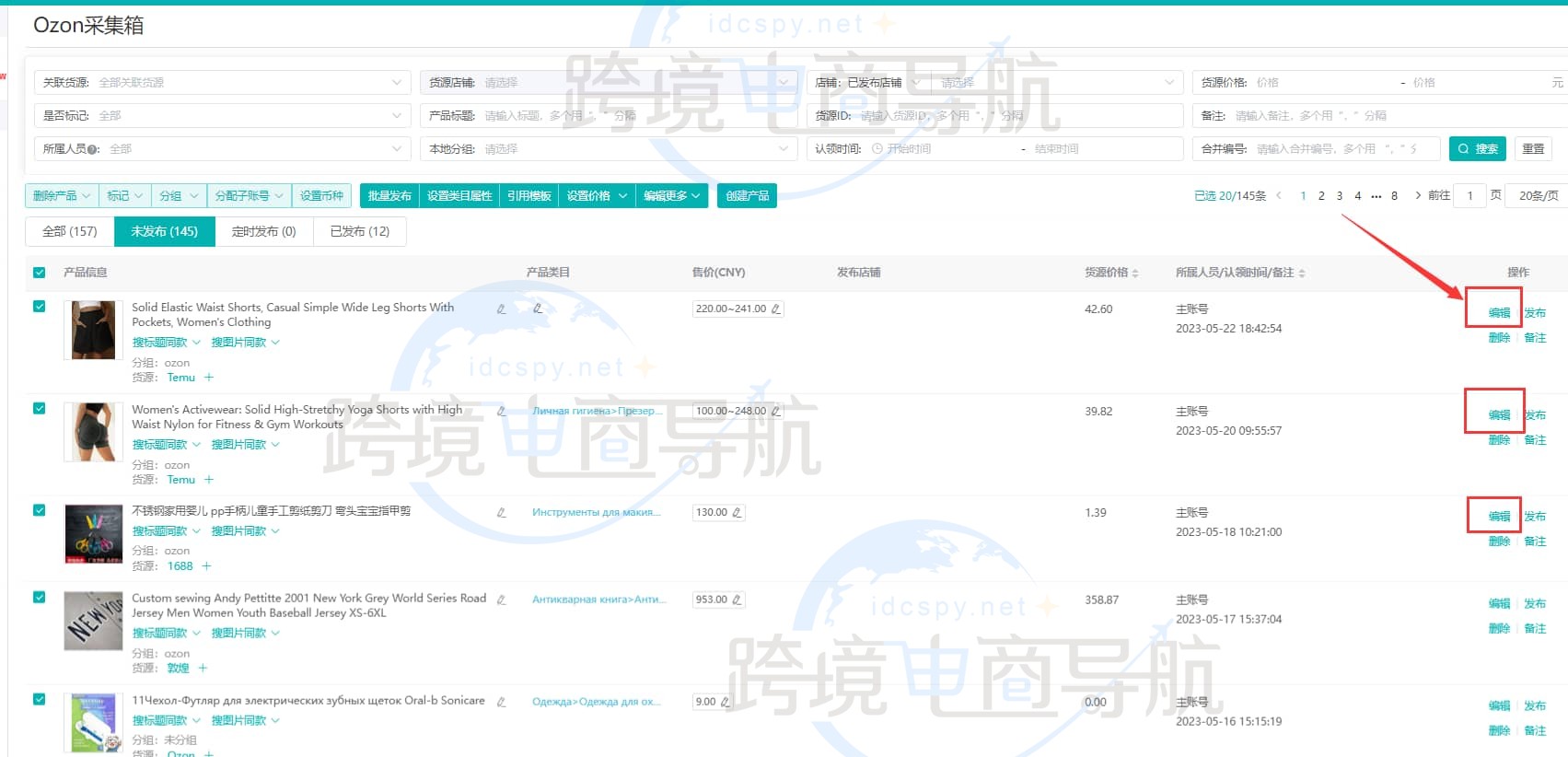This screenshot has height=757, width=1568.
Task: Edit price pencil icon in 953.00 field
Action: point(737,600)
